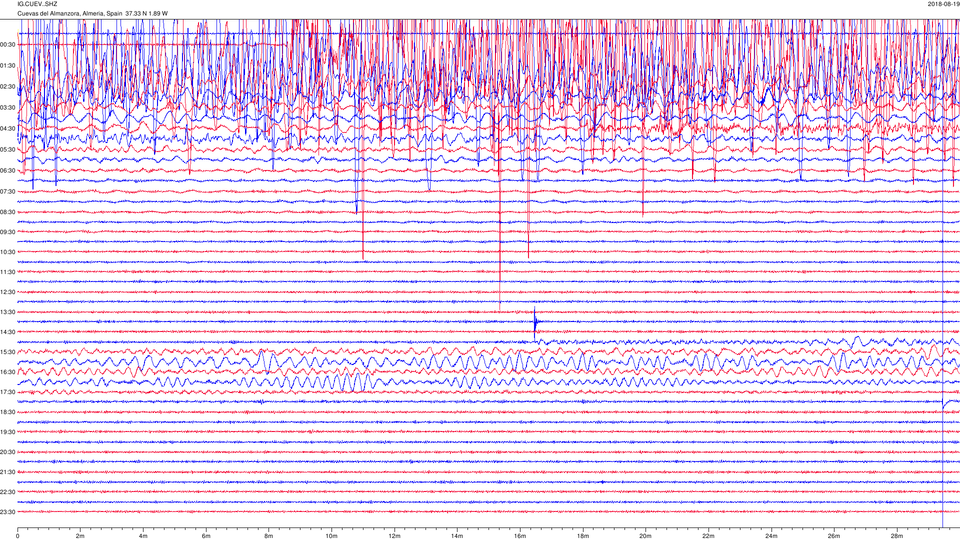960x540 pixels.
Task: Click the 0 tick on the minute axis
Action: 18,536
